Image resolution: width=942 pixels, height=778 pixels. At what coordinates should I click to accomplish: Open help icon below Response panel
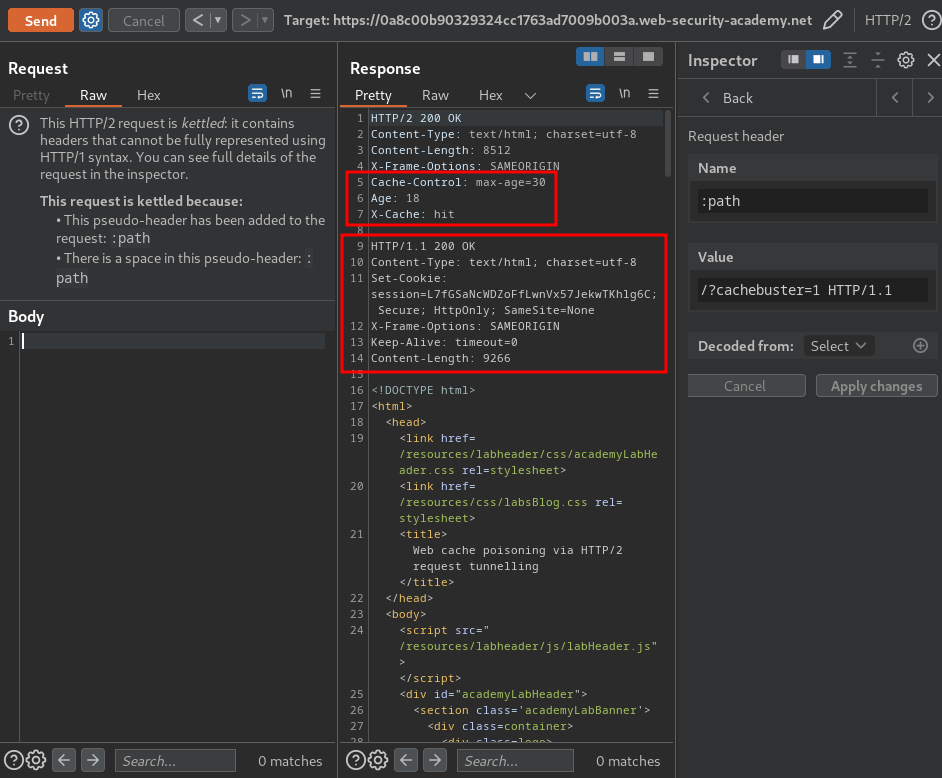[x=356, y=761]
